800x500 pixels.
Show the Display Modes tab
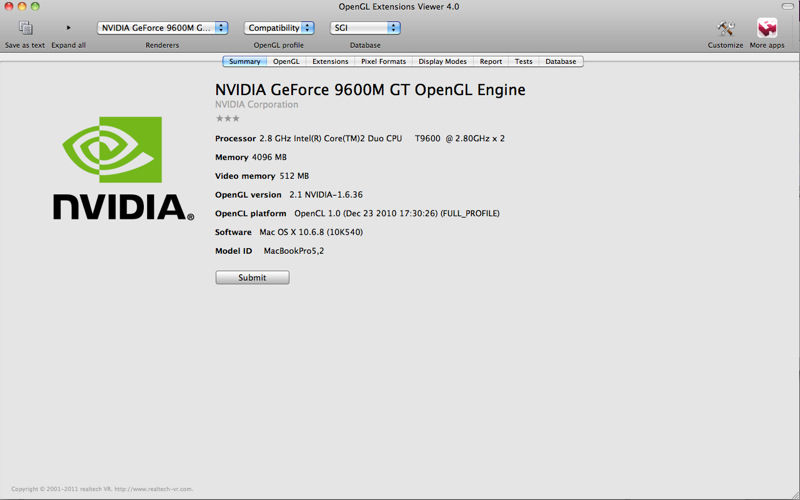pyautogui.click(x=442, y=62)
